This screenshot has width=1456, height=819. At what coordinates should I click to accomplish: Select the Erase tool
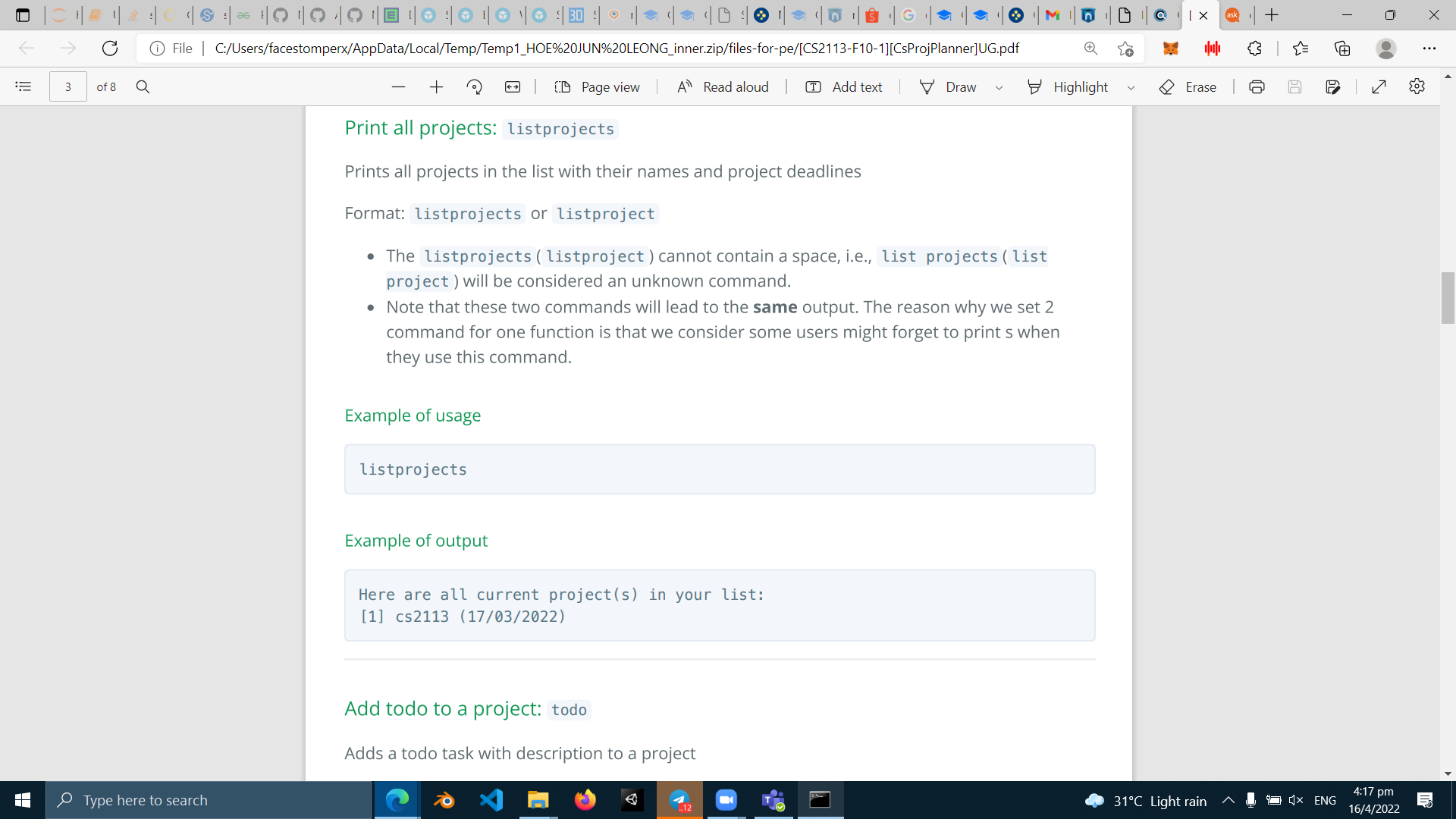coord(1188,86)
